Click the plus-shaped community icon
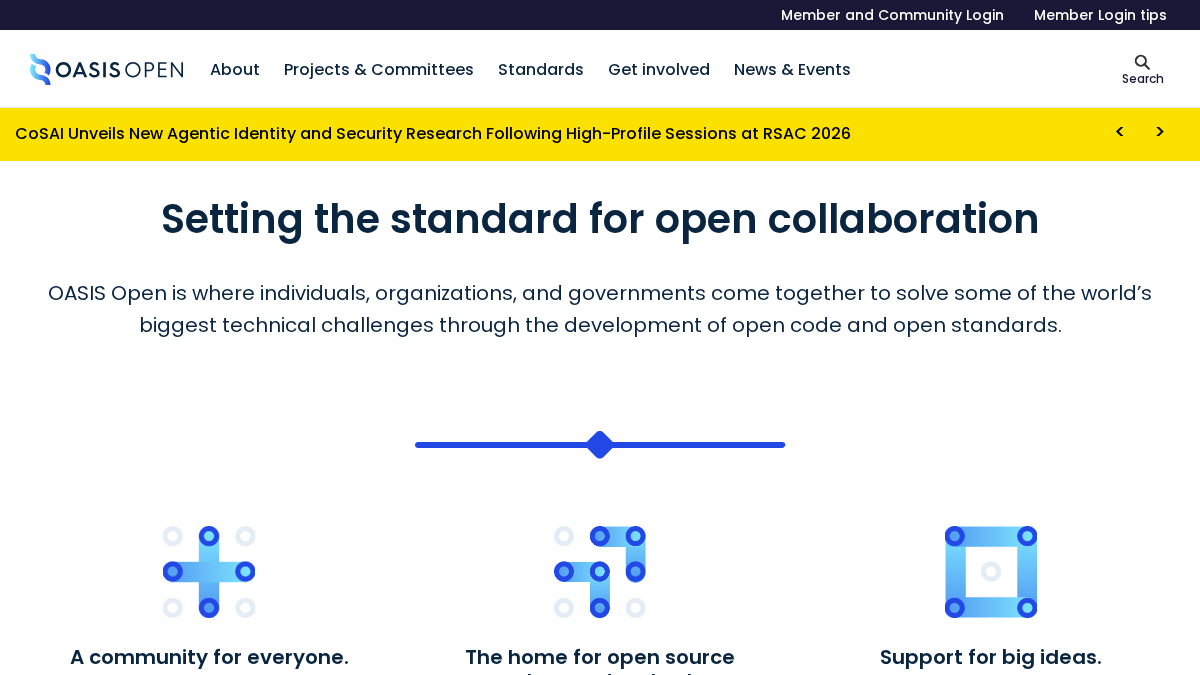The height and width of the screenshot is (675, 1200). (x=209, y=572)
